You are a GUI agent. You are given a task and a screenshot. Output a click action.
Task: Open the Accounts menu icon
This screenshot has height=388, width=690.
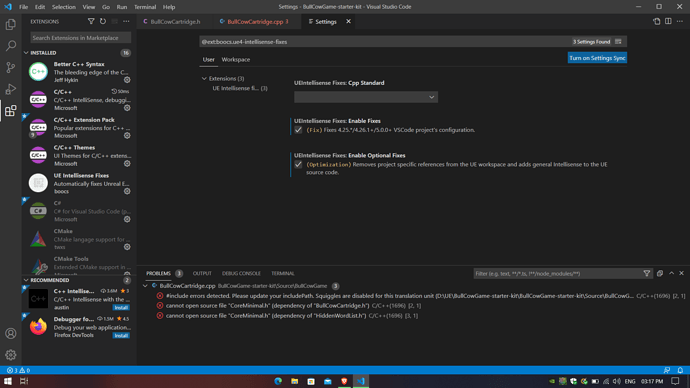(11, 333)
